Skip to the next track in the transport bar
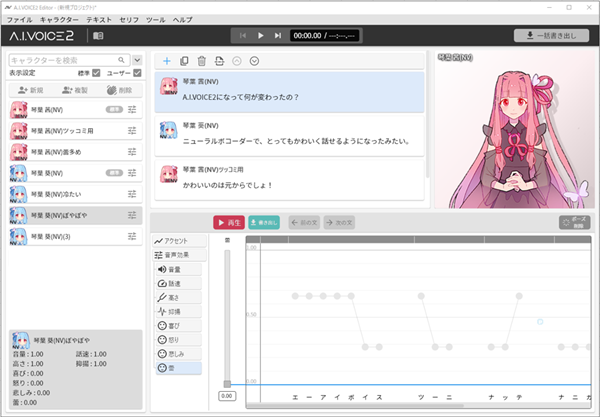Image resolution: width=600 pixels, height=417 pixels. coord(278,36)
